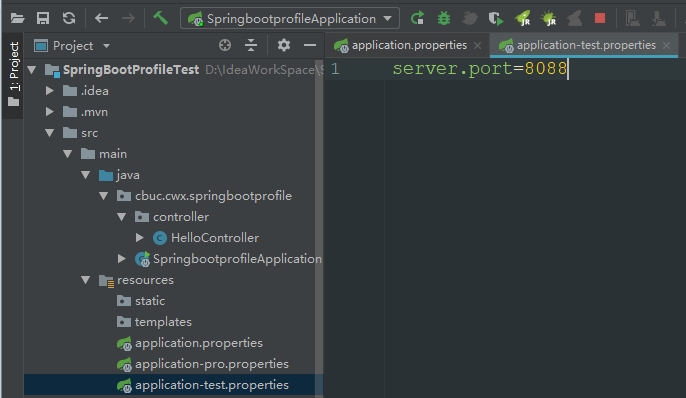Select application.properties in the project tree
This screenshot has height=398, width=686.
tap(199, 343)
